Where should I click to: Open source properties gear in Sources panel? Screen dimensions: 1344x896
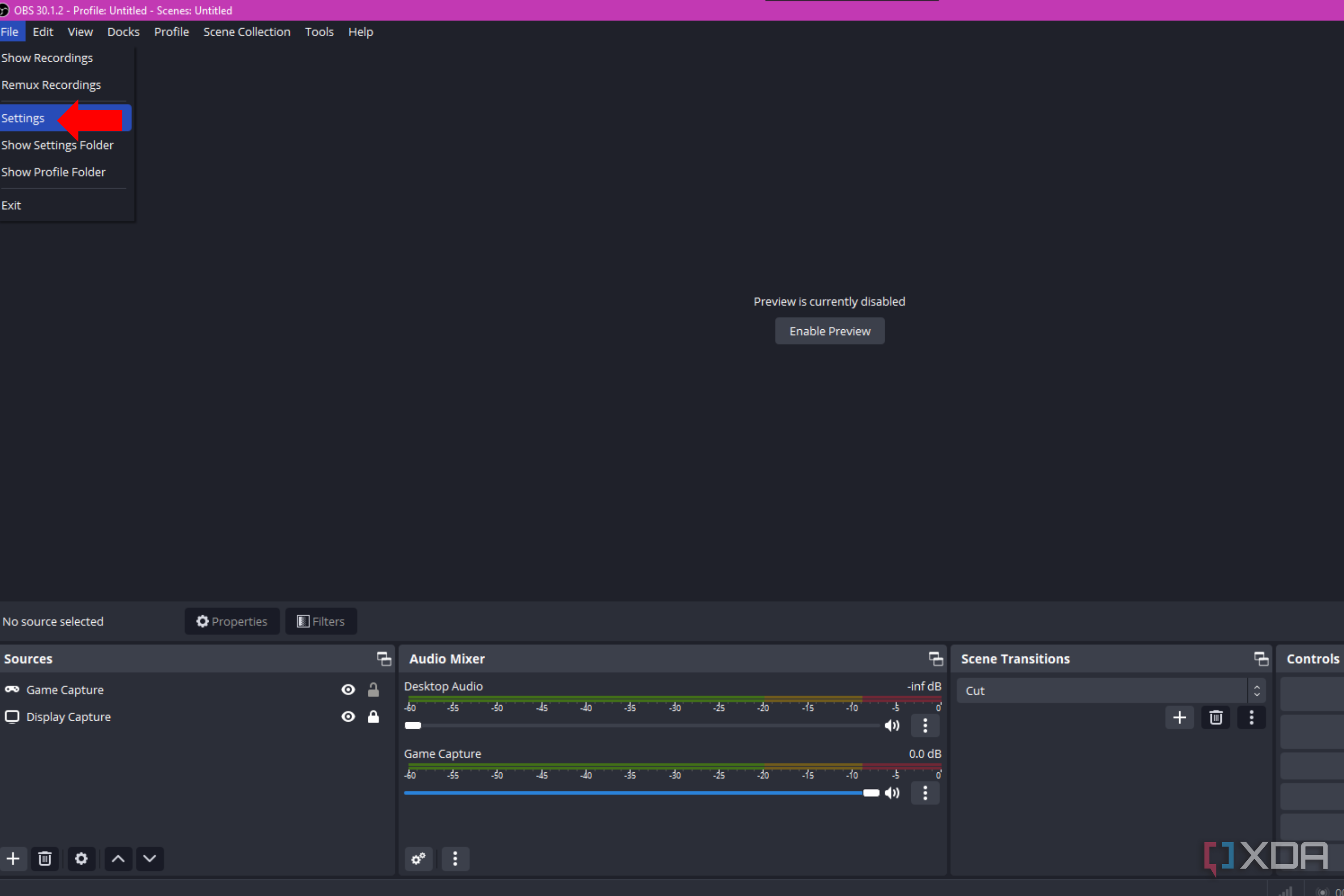point(81,859)
